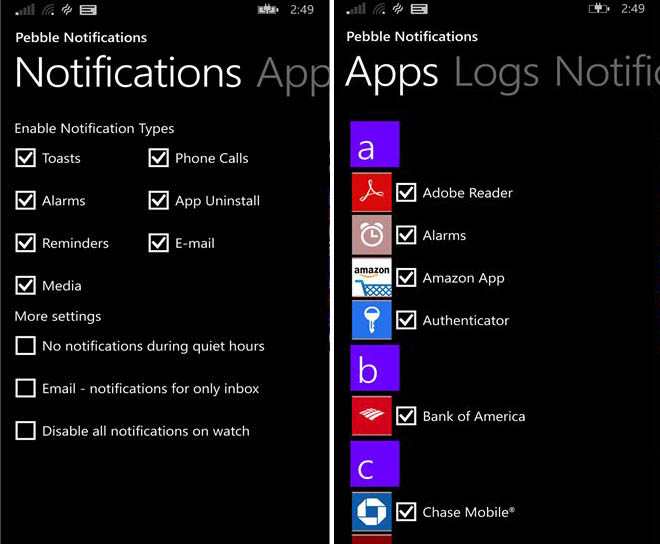Open the letter 'c' jump list tile
Screen dimensions: 660x544
[375, 464]
